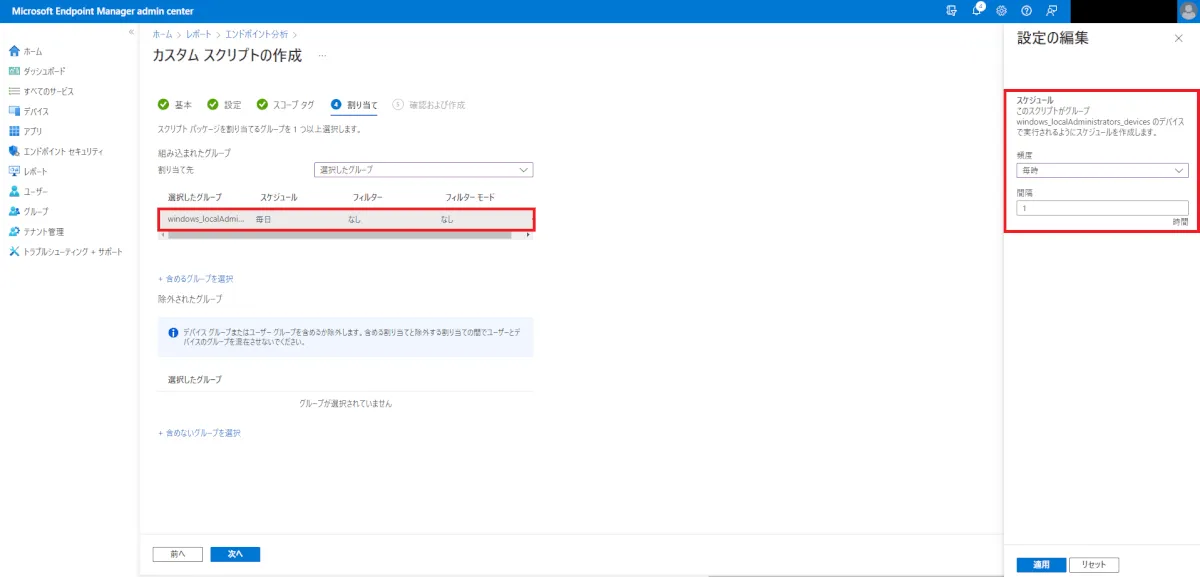
Task: Collapse the left navigation sidebar
Action: [x=131, y=32]
